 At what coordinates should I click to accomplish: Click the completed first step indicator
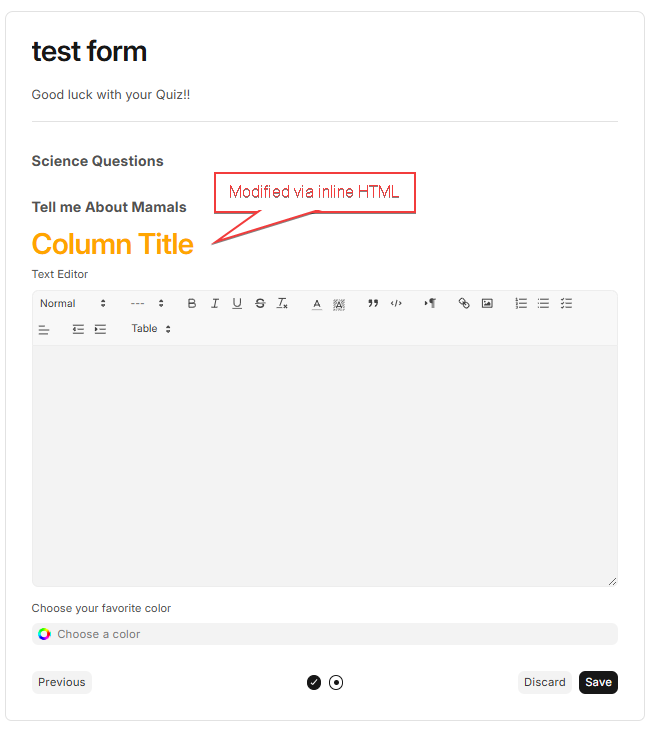click(x=314, y=683)
